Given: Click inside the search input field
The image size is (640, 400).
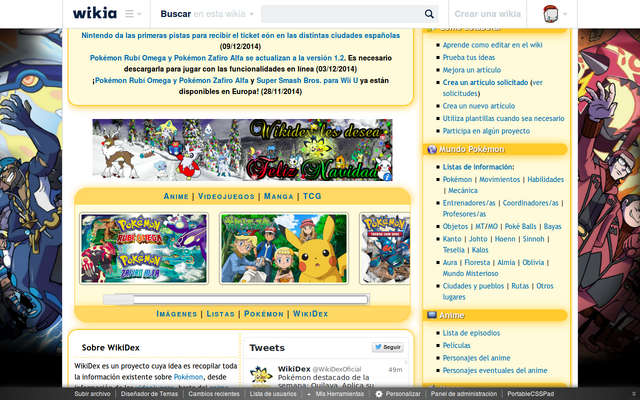Looking at the screenshot, I should click(x=341, y=14).
